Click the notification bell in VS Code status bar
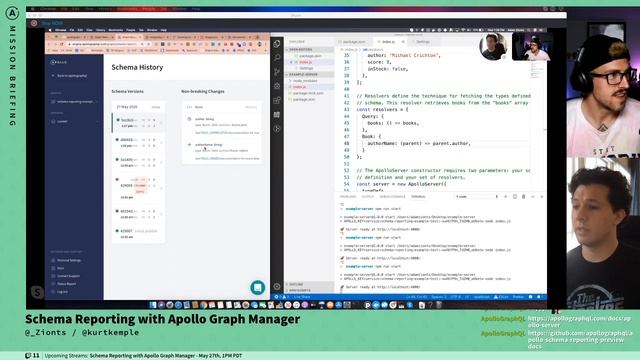 point(539,297)
